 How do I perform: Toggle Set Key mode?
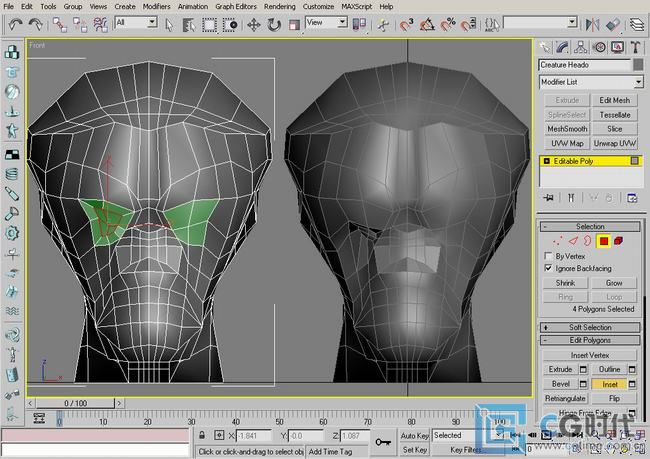(x=414, y=450)
